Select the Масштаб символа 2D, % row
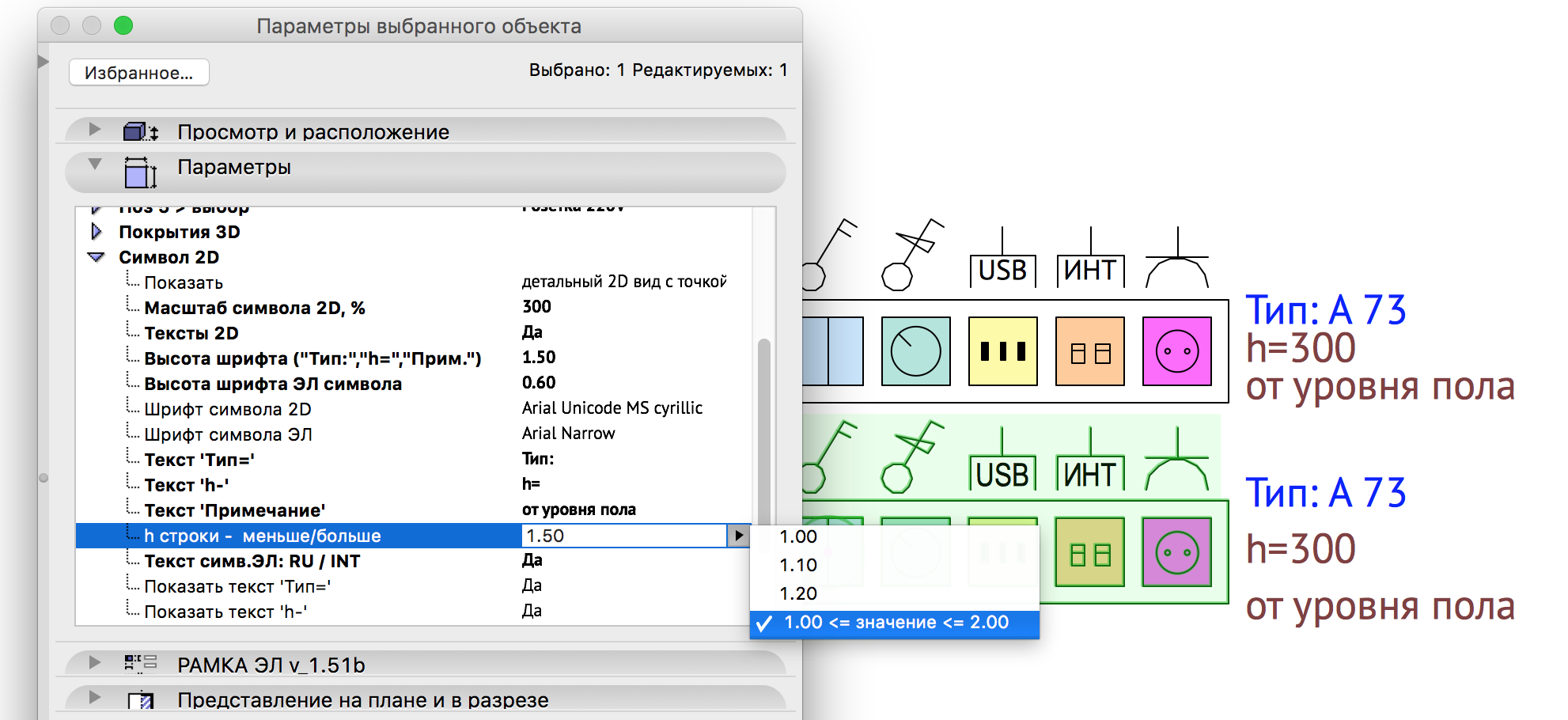The height and width of the screenshot is (720, 1568). pos(254,308)
